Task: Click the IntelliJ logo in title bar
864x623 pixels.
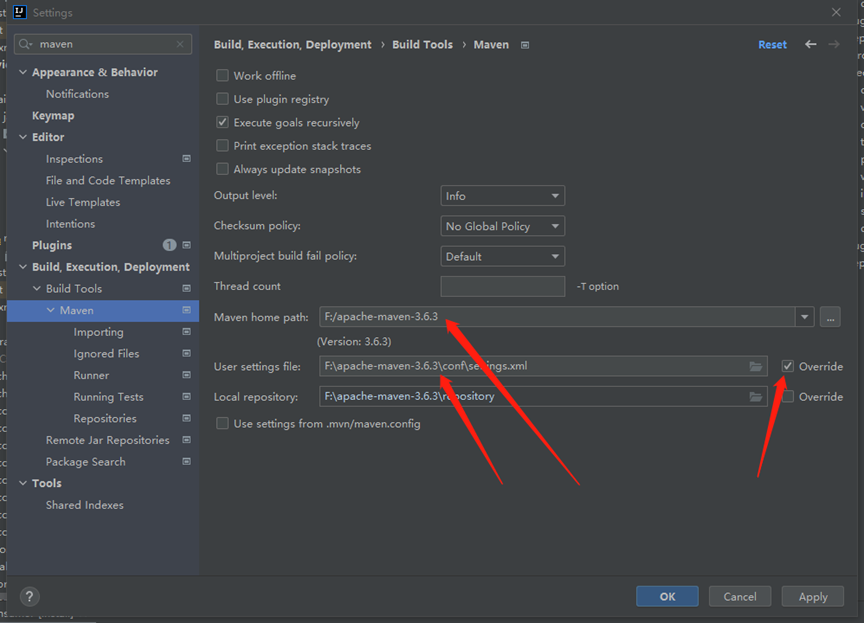Action: tap(20, 12)
